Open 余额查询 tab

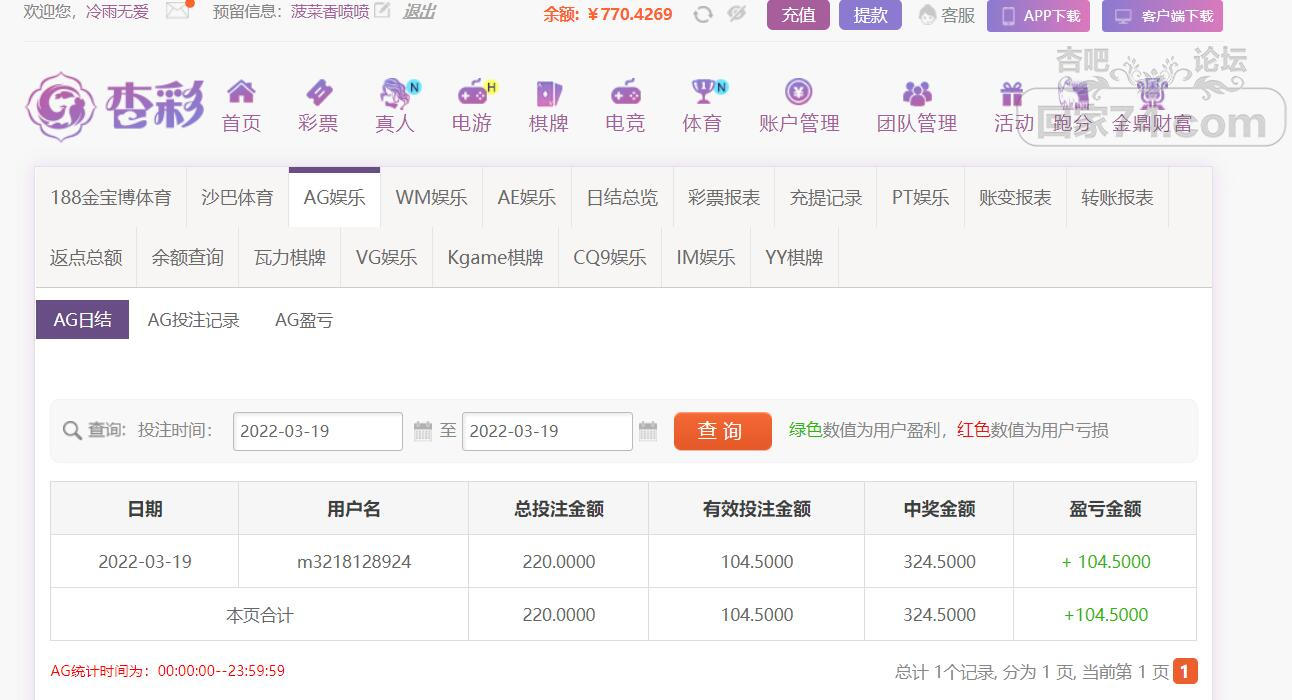[188, 258]
